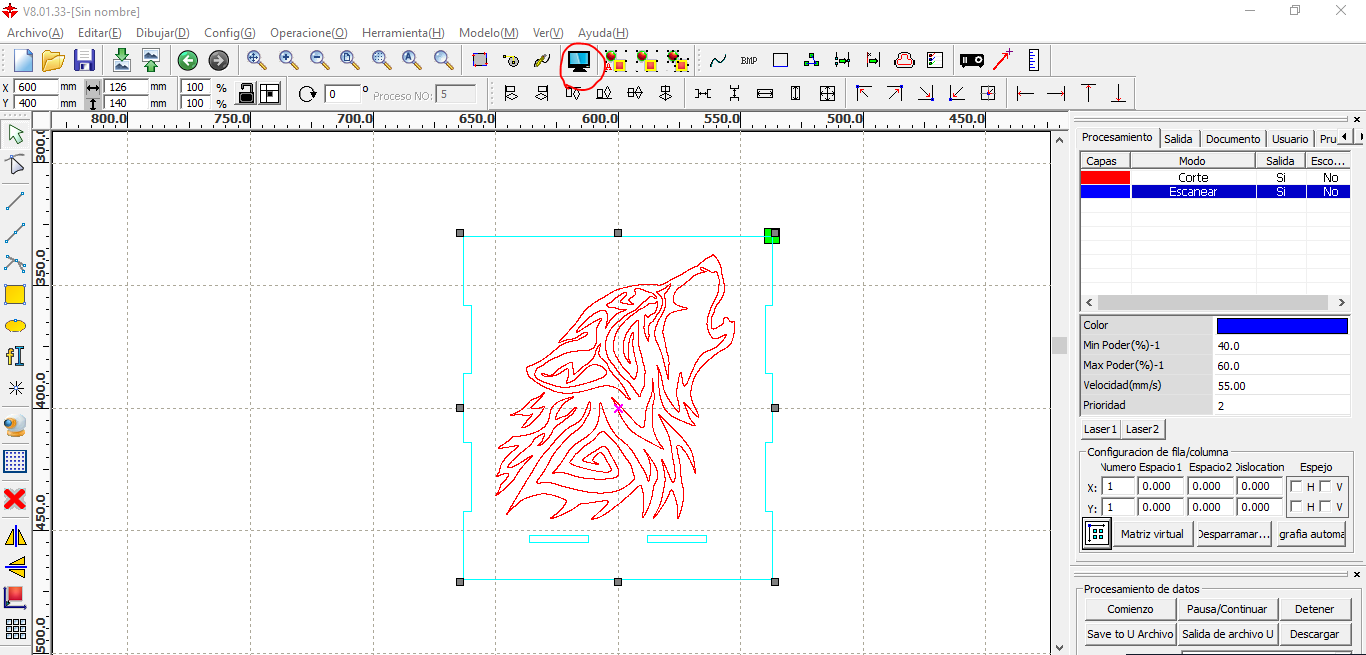Screen dimensions: 1366x655
Task: Toggle the aspect ratio lock icon
Action: 246,94
